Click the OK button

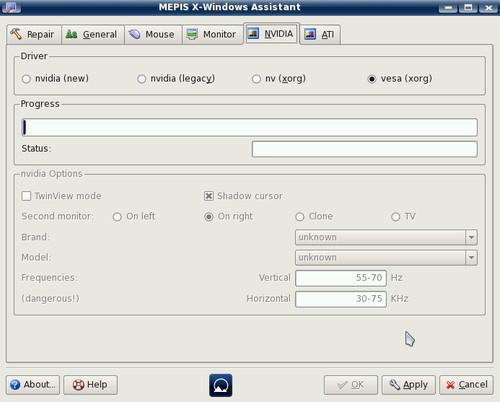[351, 385]
